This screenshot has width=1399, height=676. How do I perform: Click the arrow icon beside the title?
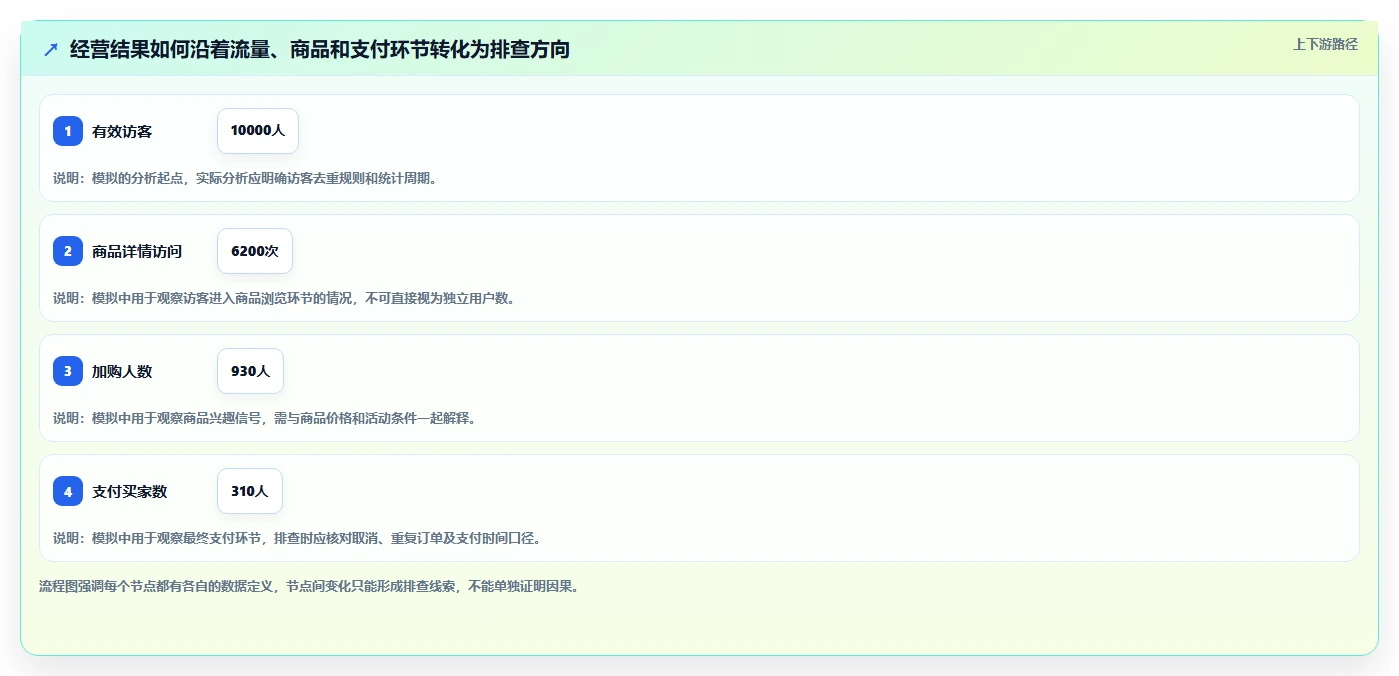pos(51,49)
